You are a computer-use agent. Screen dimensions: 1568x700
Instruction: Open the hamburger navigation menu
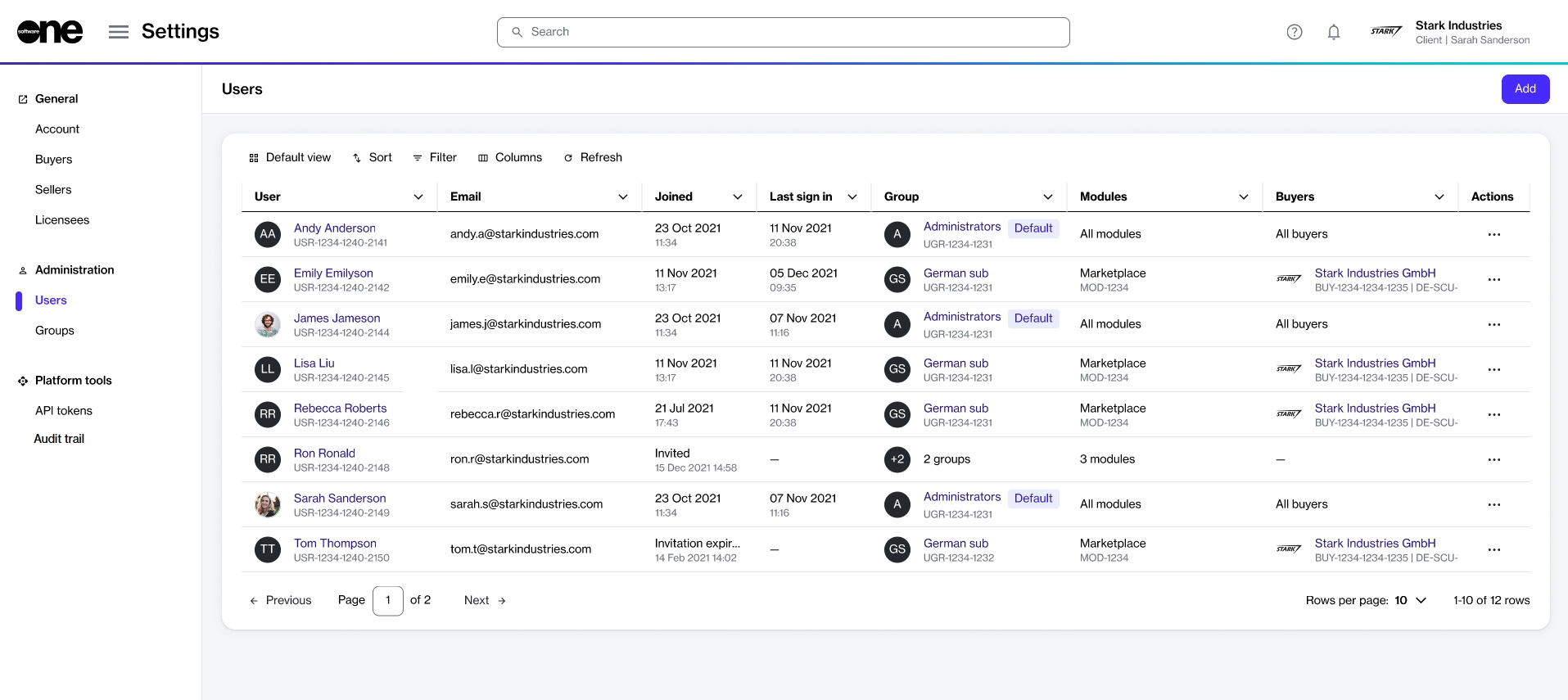pyautogui.click(x=119, y=32)
